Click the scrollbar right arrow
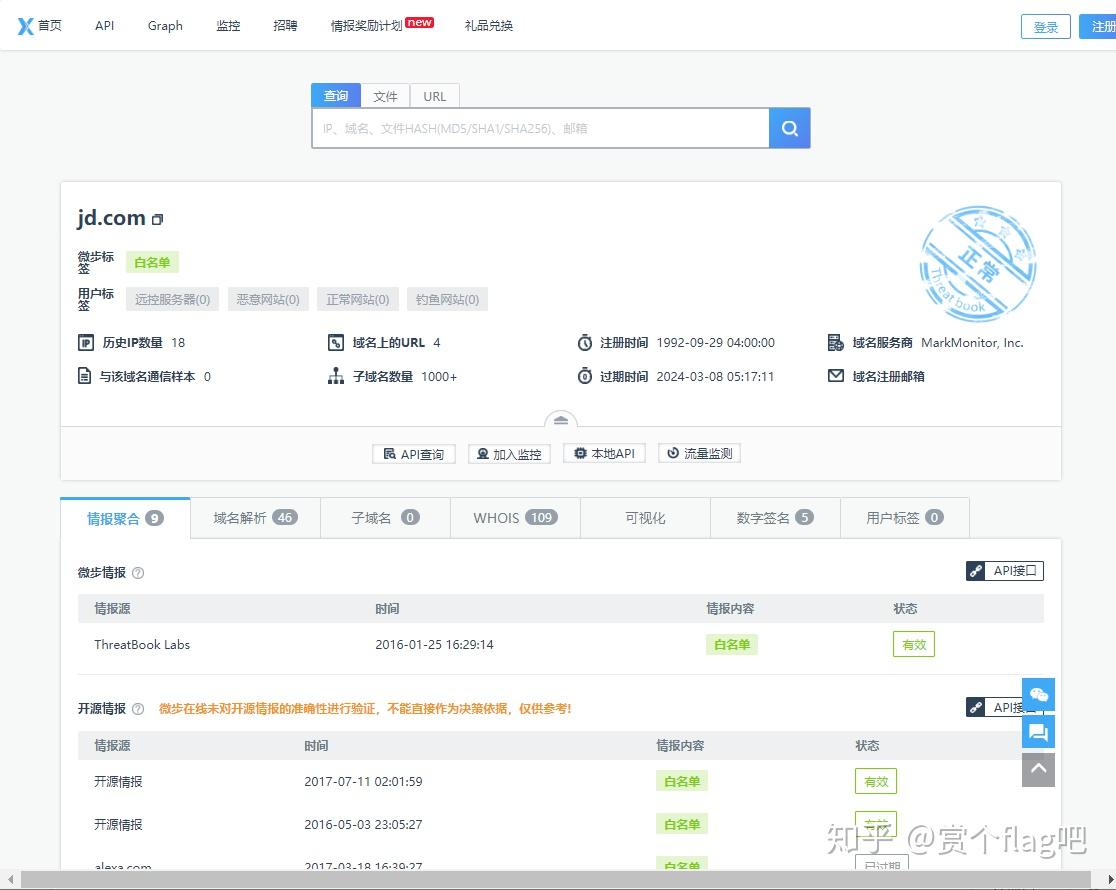Screen dimensions: 1116x890 coord(1110,879)
